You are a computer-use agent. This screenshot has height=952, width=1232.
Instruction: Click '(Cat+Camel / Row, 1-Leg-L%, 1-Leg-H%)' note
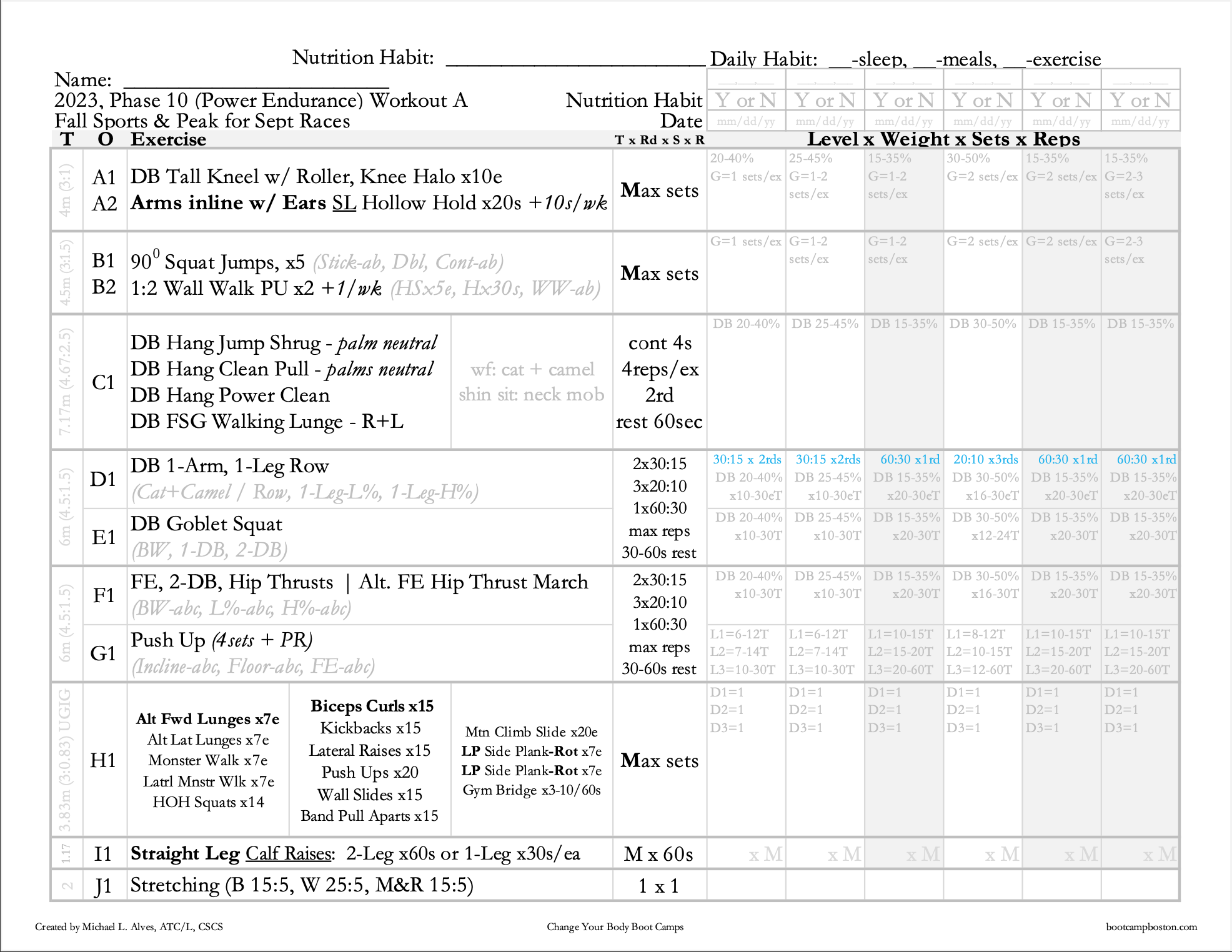click(x=305, y=493)
